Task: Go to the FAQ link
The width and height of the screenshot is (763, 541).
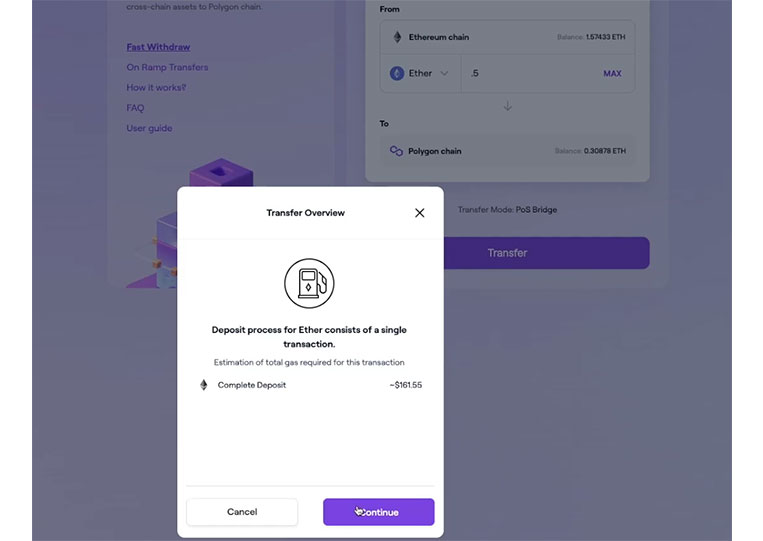Action: pyautogui.click(x=135, y=108)
